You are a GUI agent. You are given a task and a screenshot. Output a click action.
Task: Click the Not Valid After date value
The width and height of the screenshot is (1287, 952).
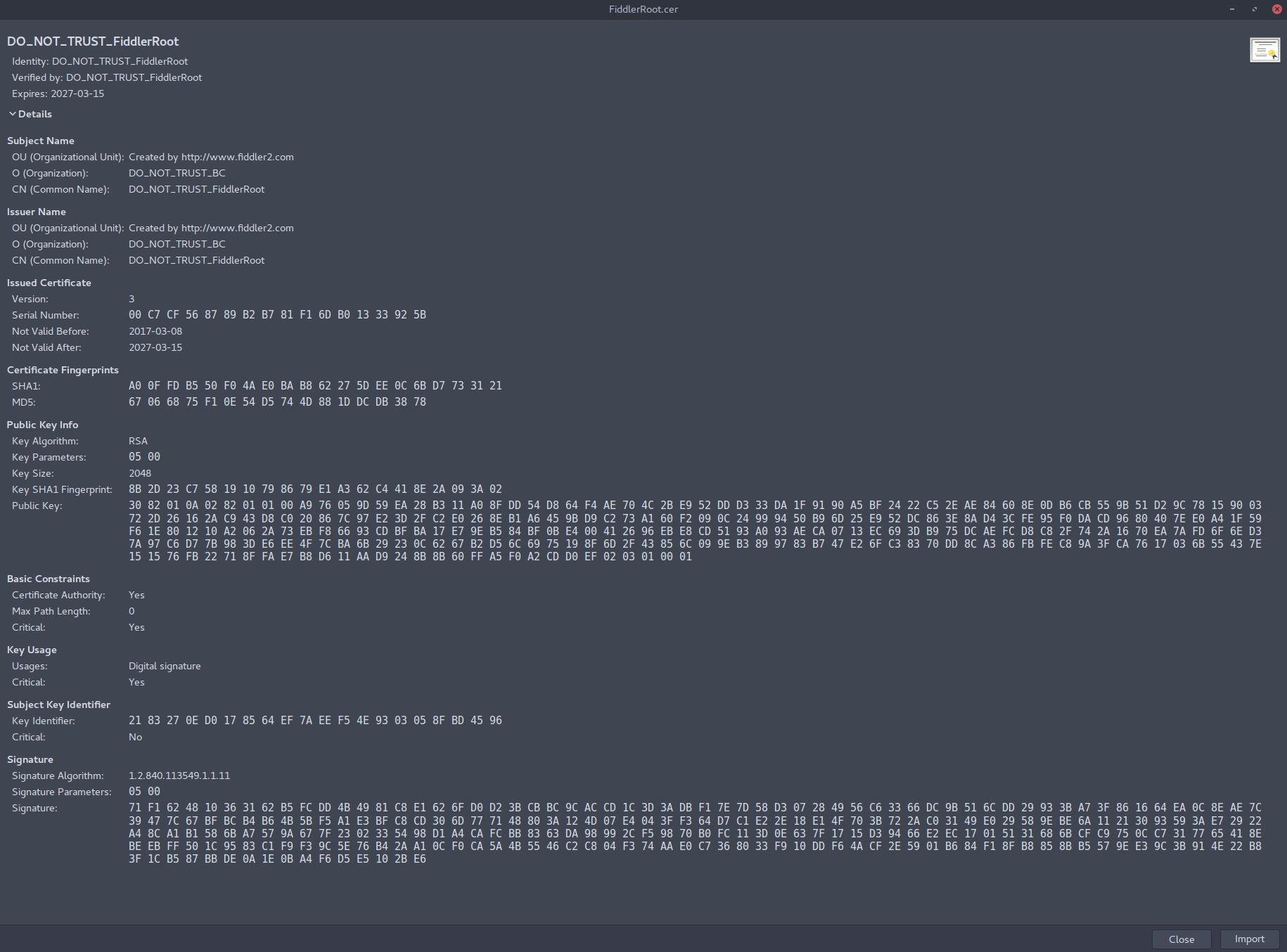(155, 347)
